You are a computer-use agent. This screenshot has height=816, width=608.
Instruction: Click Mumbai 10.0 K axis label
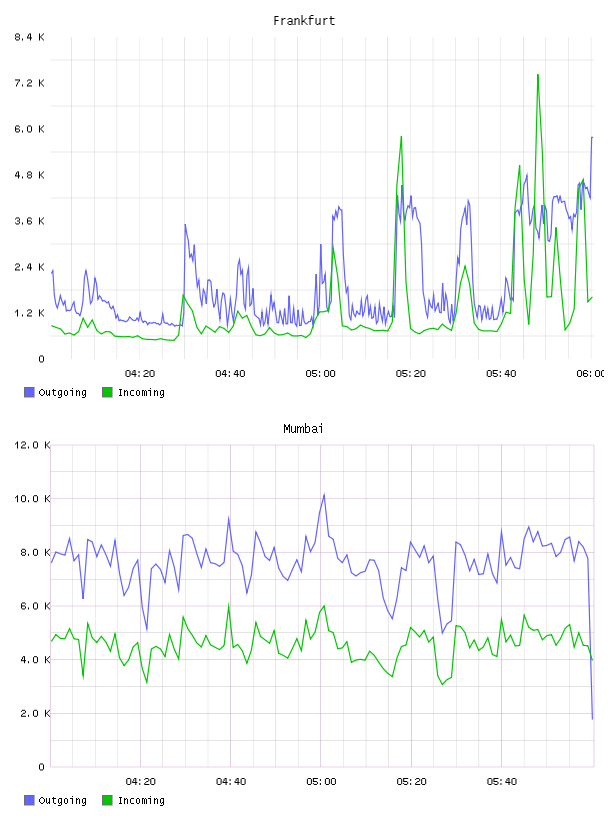(x=32, y=499)
